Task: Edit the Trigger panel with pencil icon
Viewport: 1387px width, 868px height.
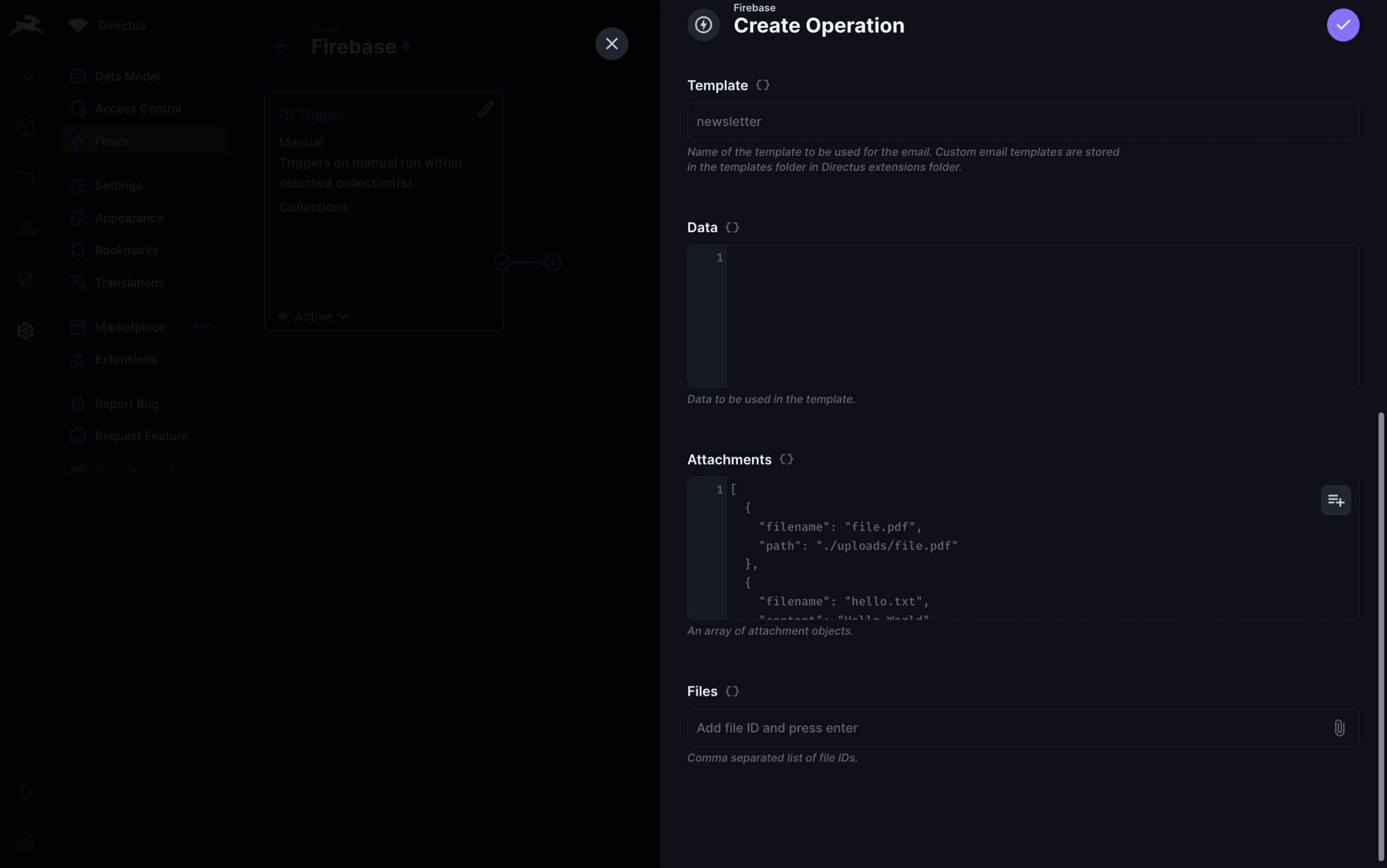Action: point(486,109)
